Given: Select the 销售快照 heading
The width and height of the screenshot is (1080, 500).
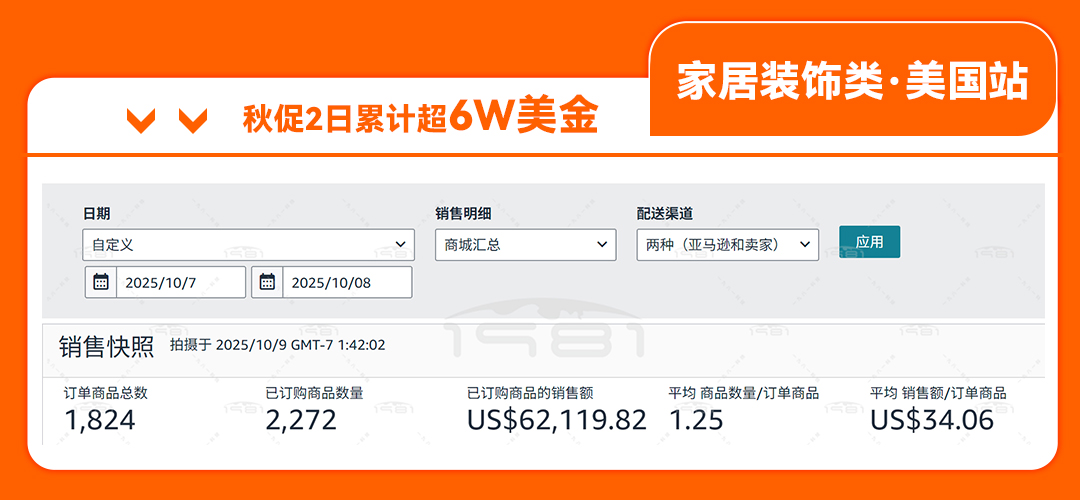Looking at the screenshot, I should pos(106,346).
